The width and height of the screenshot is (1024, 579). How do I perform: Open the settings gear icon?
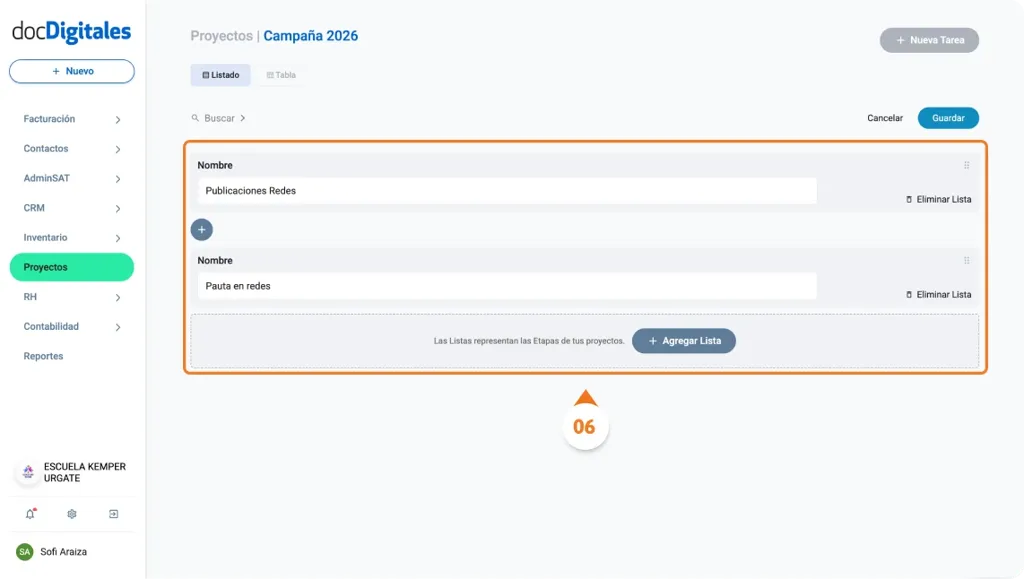71,513
